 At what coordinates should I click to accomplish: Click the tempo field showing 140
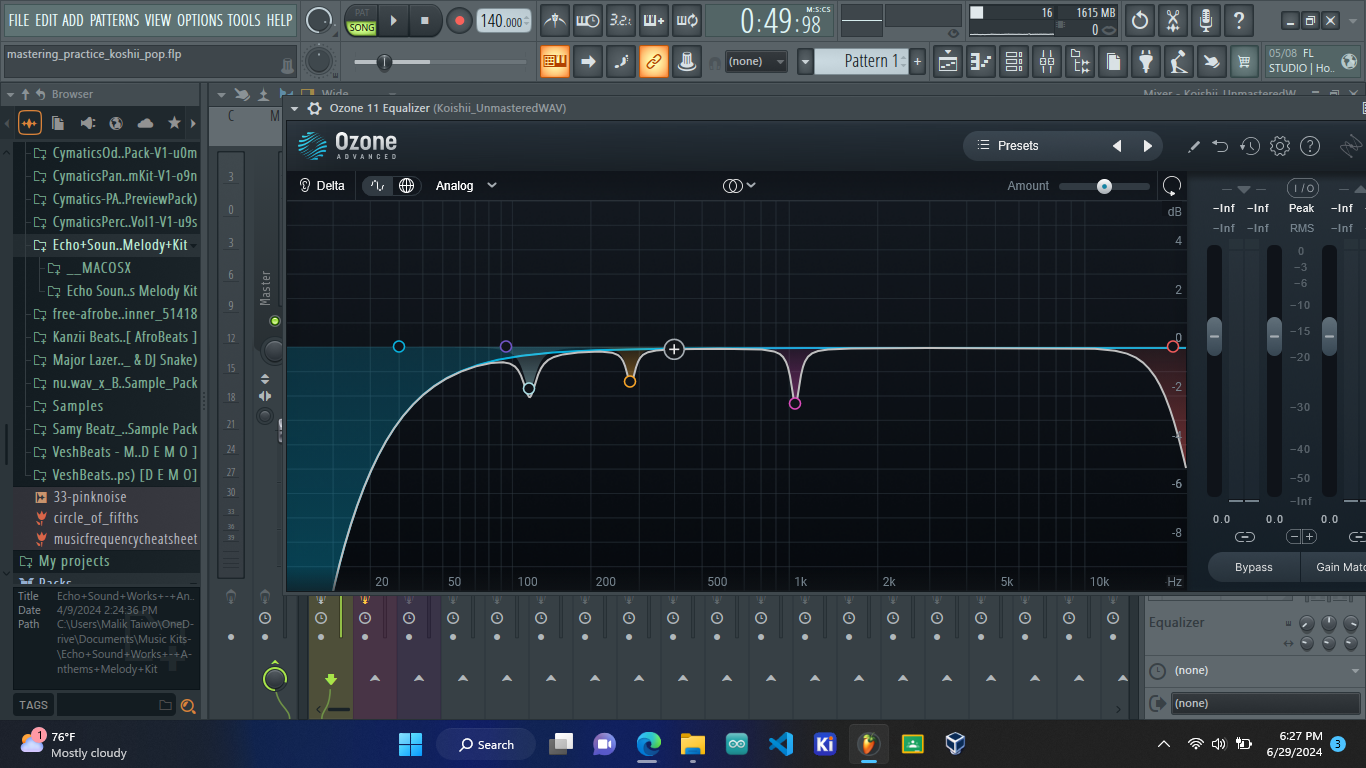click(504, 21)
